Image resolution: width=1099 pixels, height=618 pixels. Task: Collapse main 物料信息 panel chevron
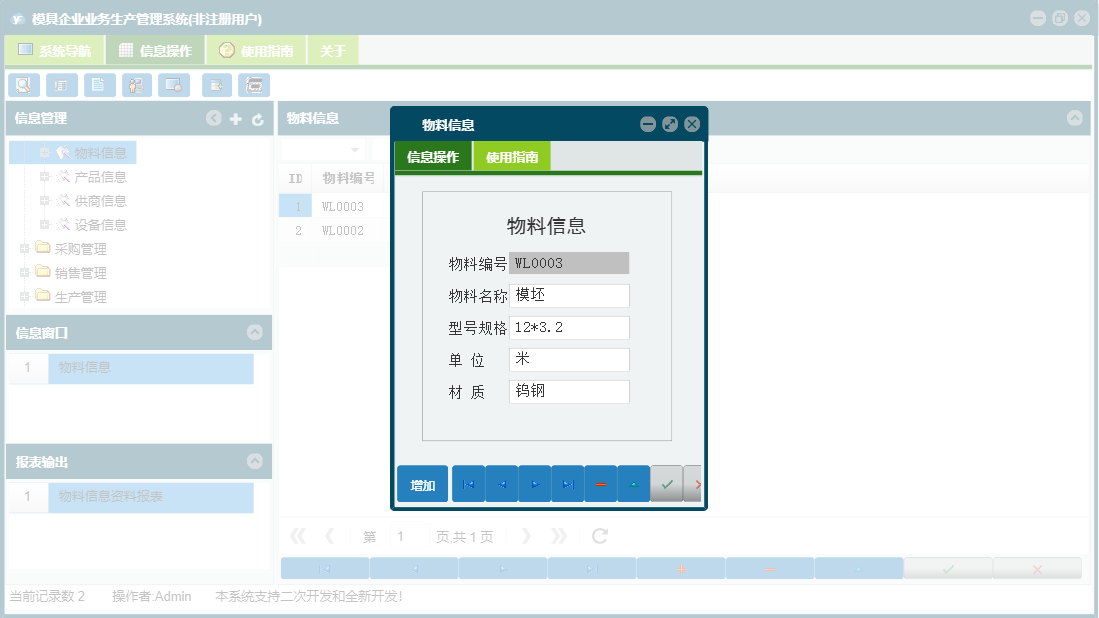(1074, 118)
